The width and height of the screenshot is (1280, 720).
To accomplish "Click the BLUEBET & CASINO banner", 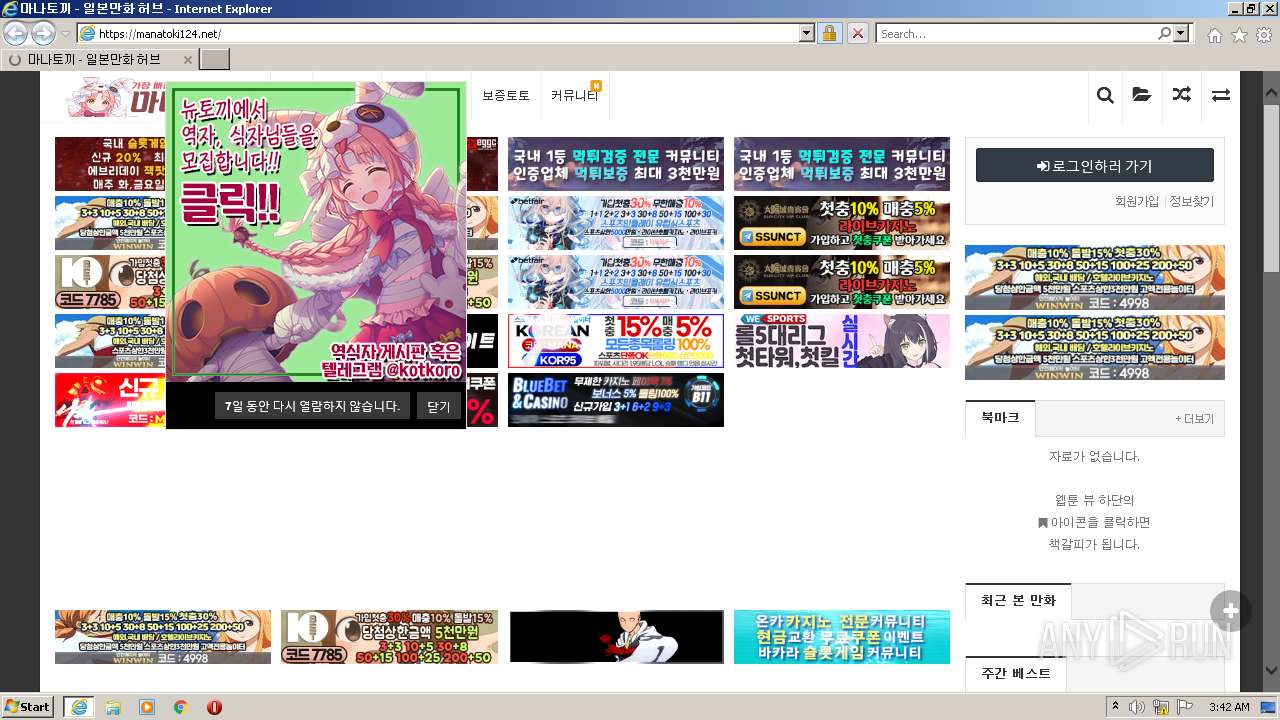I will pyautogui.click(x=615, y=400).
